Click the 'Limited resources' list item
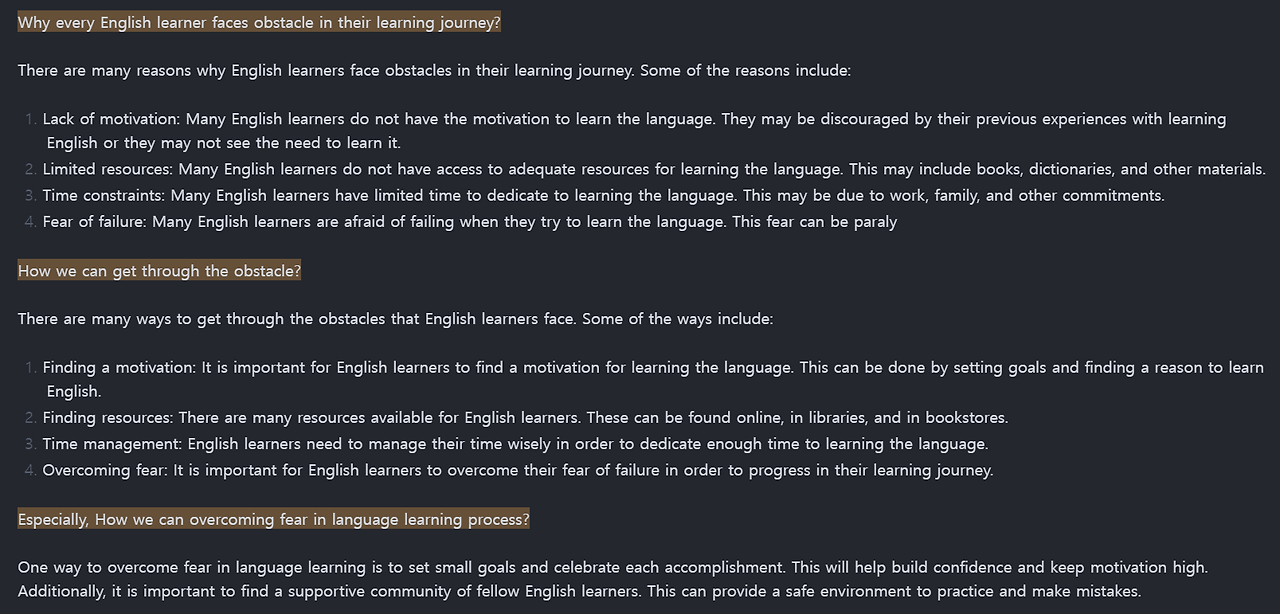Screen dimensions: 1280x614 pyautogui.click(x=654, y=169)
